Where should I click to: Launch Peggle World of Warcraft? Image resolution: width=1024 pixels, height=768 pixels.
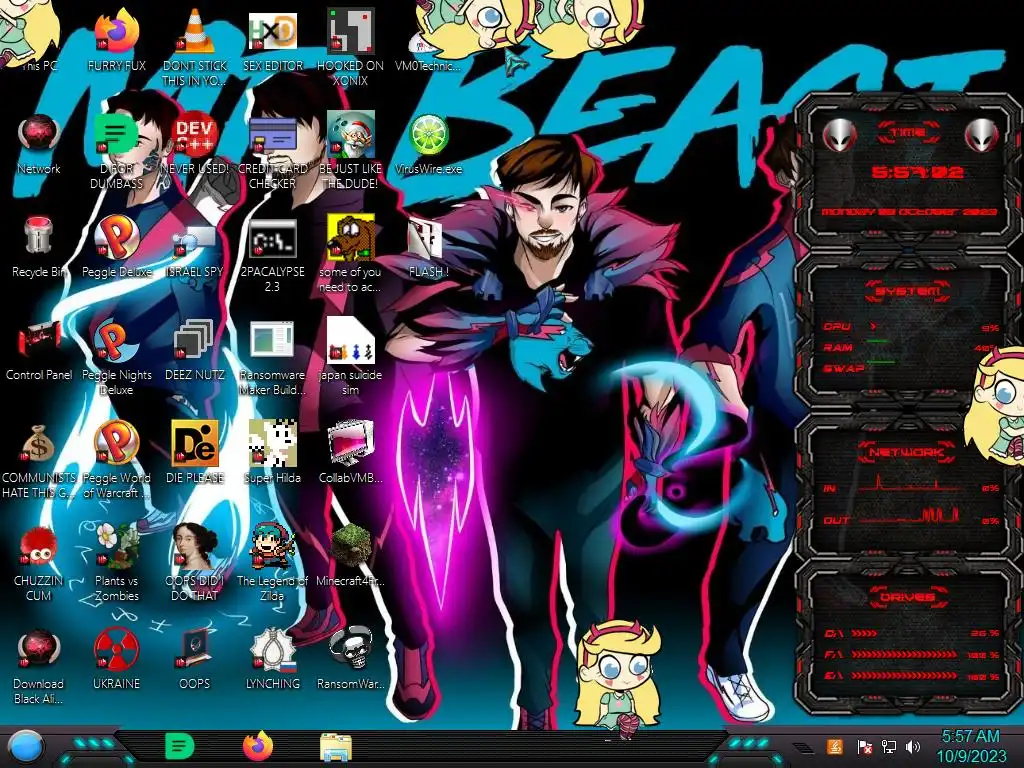pyautogui.click(x=117, y=444)
